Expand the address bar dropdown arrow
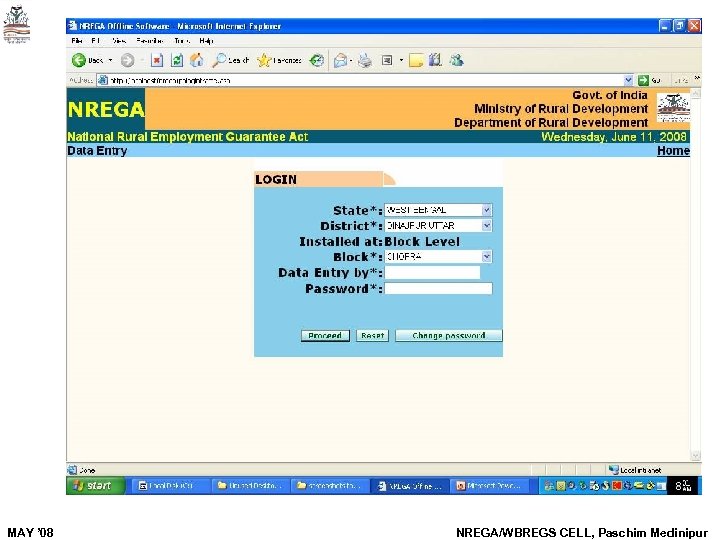 coord(628,80)
